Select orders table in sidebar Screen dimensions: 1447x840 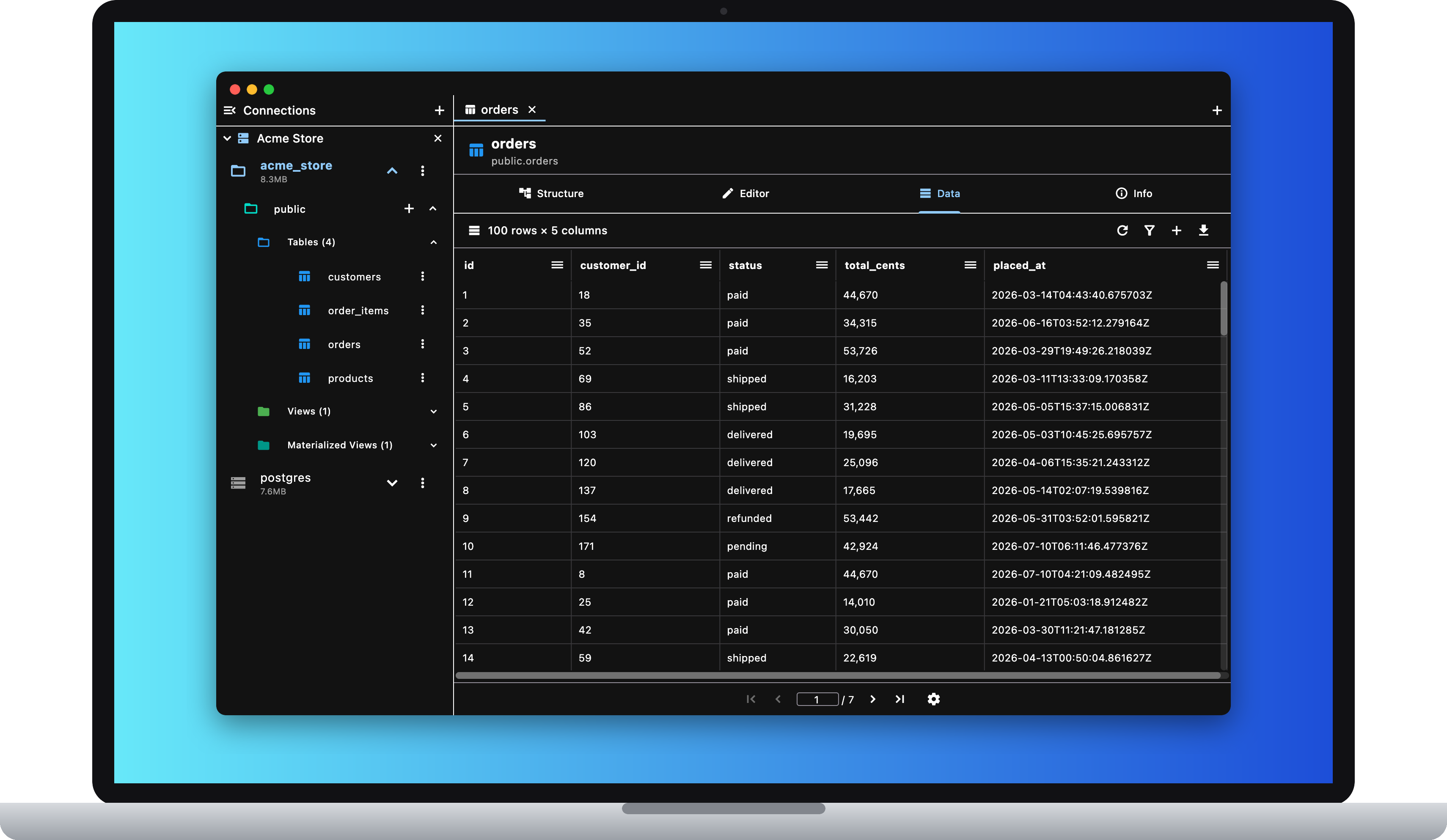click(344, 344)
